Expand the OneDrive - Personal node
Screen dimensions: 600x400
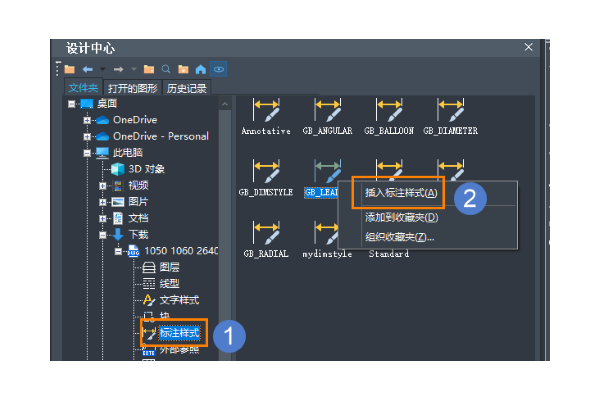(87, 136)
